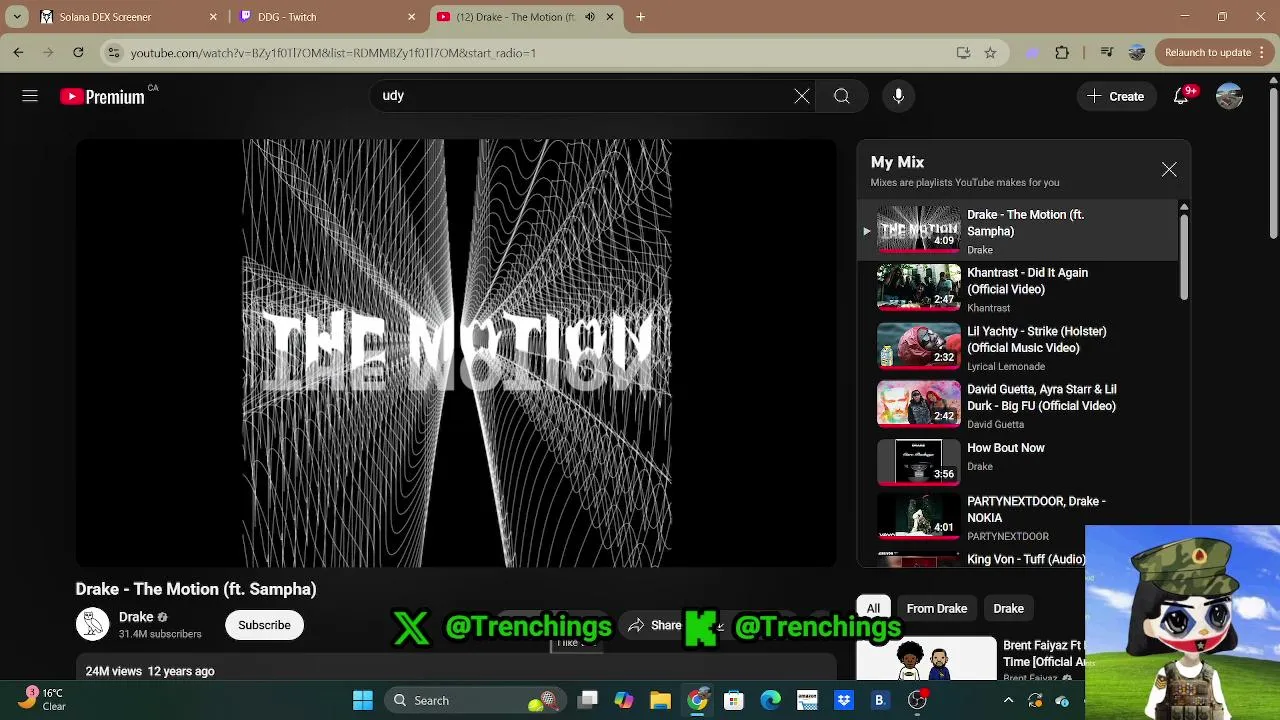Image resolution: width=1280 pixels, height=720 pixels.
Task: Open the Chrome profile avatar
Action: coord(1136,52)
